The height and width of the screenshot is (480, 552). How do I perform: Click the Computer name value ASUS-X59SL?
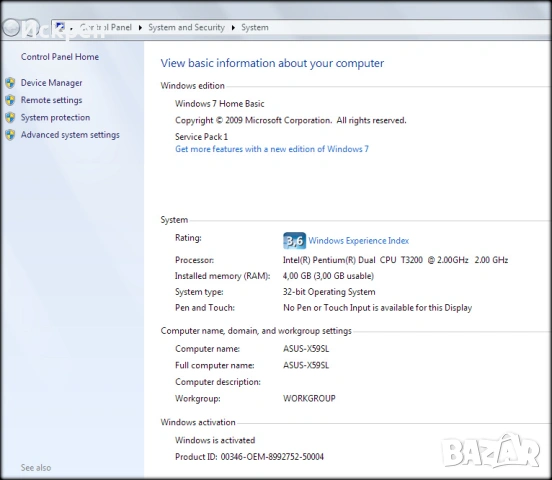(x=306, y=349)
